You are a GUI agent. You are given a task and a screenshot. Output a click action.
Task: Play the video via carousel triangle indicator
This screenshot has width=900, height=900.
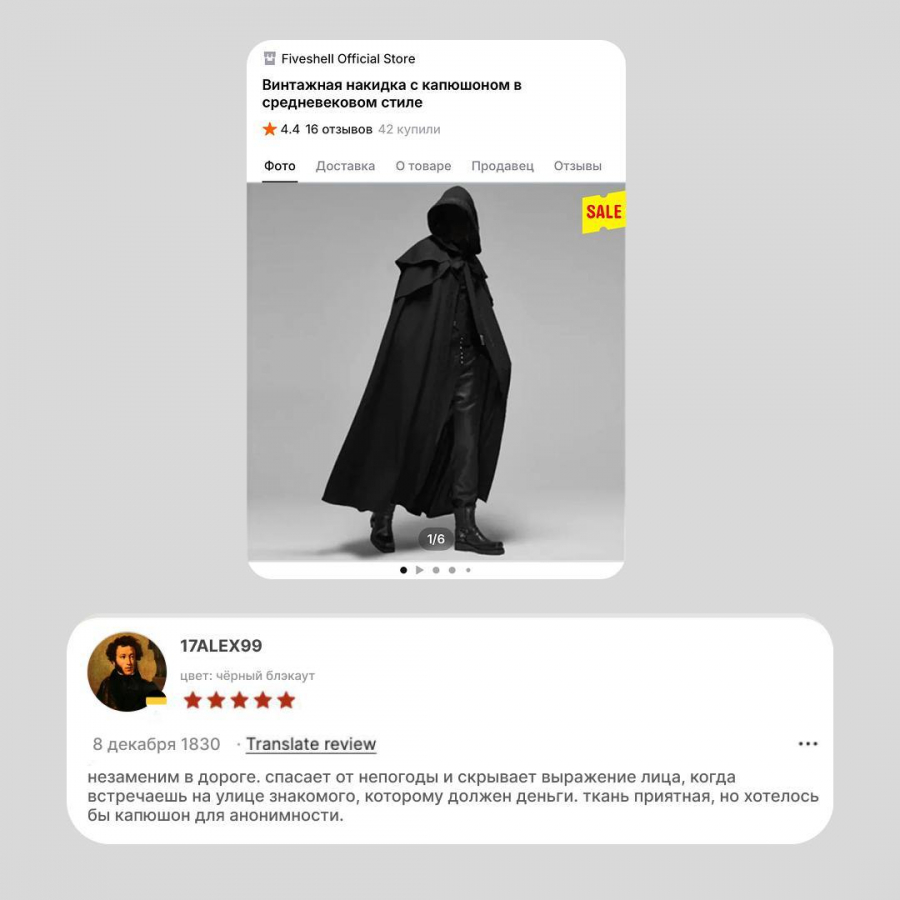click(420, 570)
